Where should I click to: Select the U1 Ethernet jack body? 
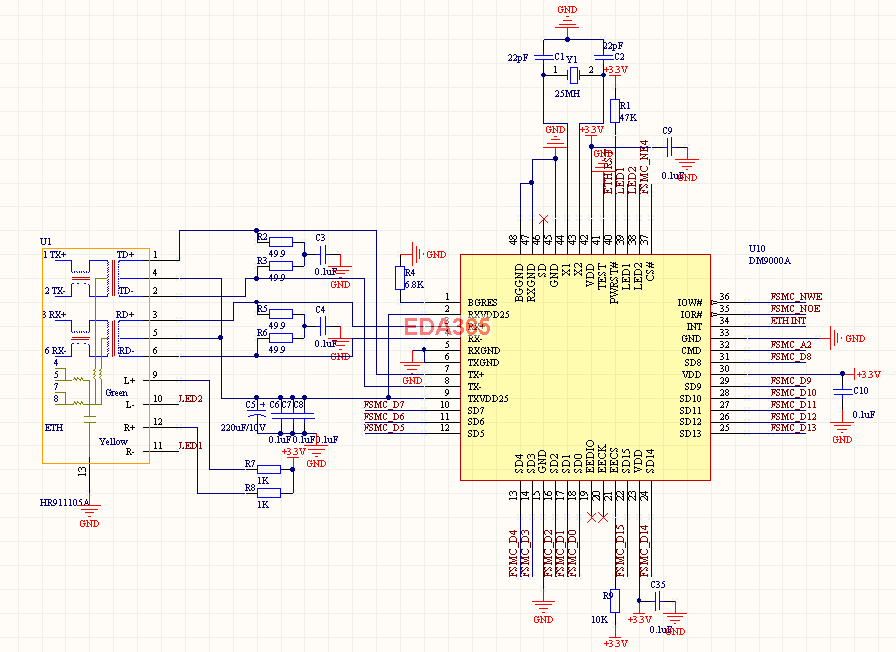(96, 355)
